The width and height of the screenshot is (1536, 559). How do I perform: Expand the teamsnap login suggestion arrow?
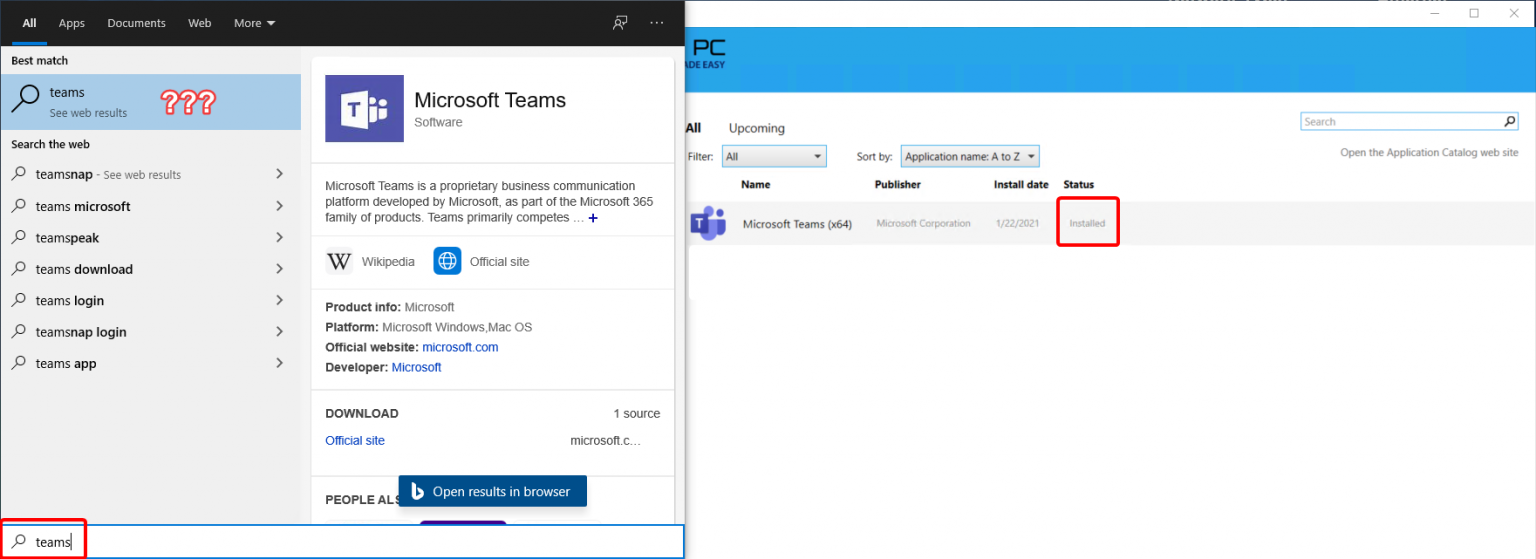click(x=279, y=332)
